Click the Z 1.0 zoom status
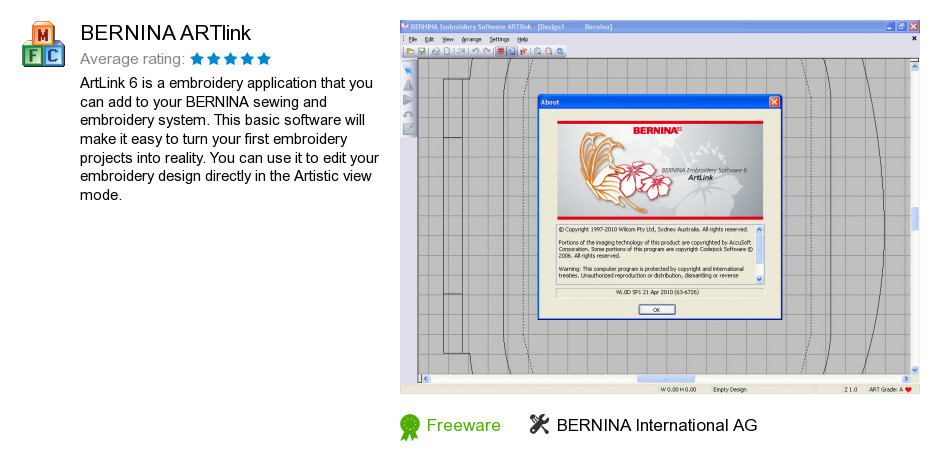The height and width of the screenshot is (471, 940). [x=851, y=390]
